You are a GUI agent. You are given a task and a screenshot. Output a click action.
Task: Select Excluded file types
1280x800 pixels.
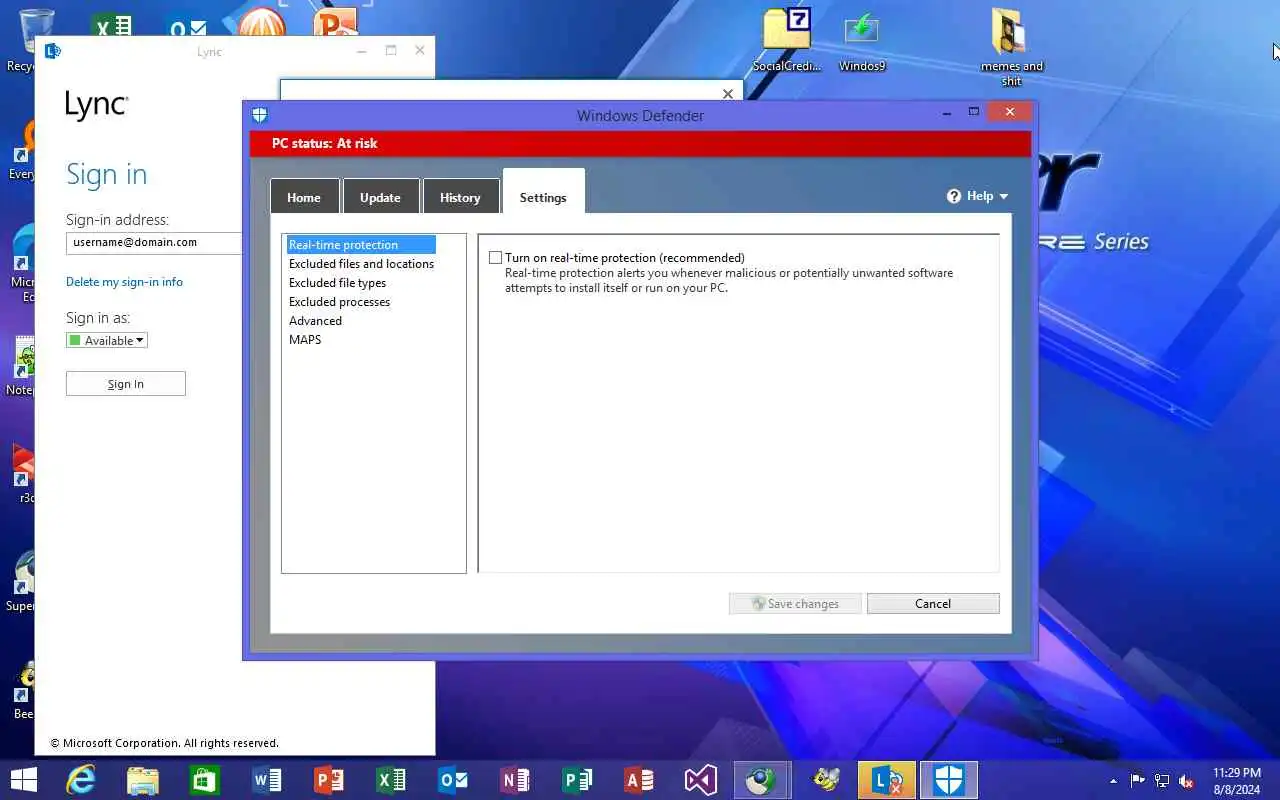pos(337,283)
